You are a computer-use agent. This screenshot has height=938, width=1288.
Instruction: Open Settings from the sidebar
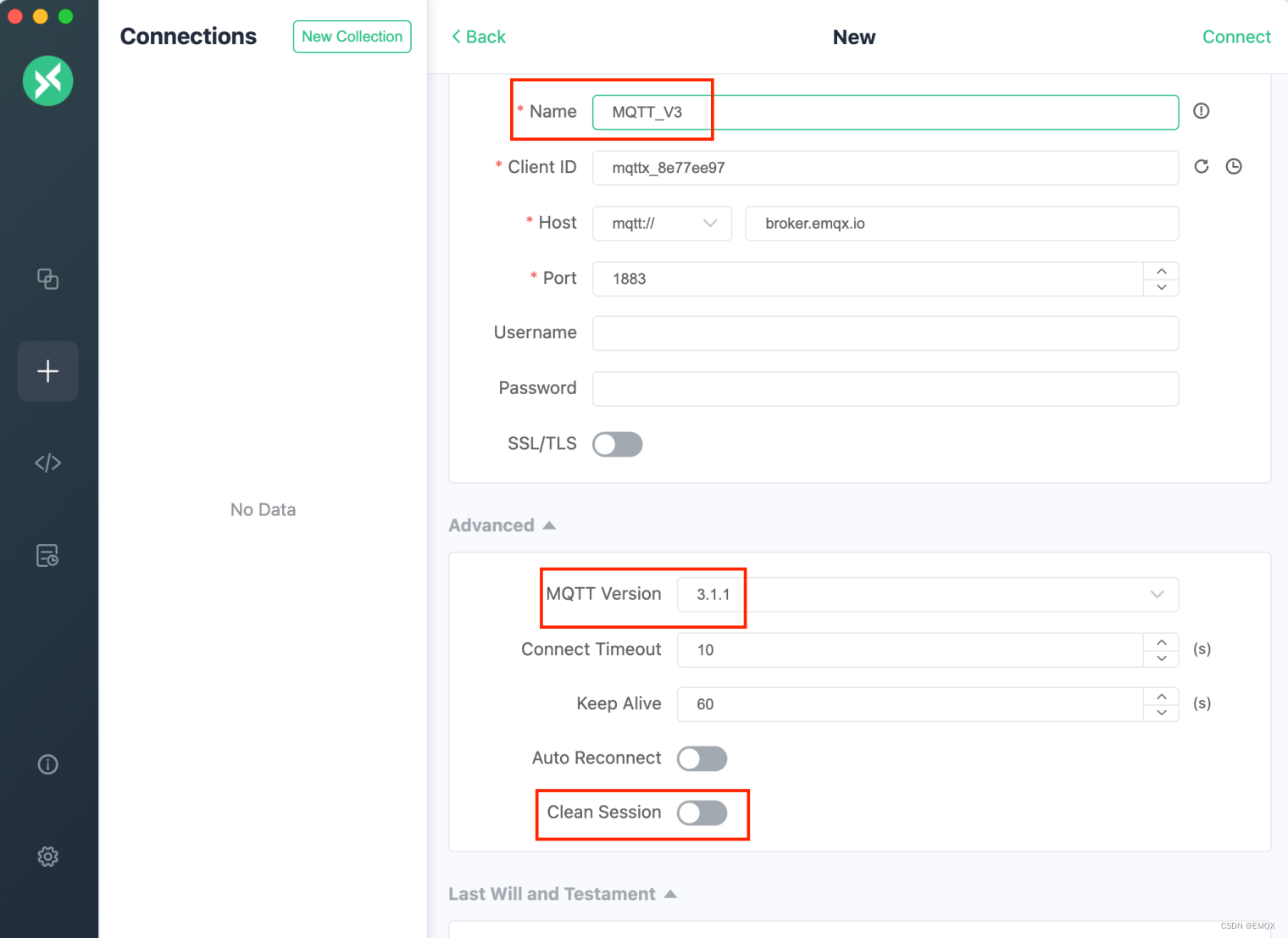point(47,856)
